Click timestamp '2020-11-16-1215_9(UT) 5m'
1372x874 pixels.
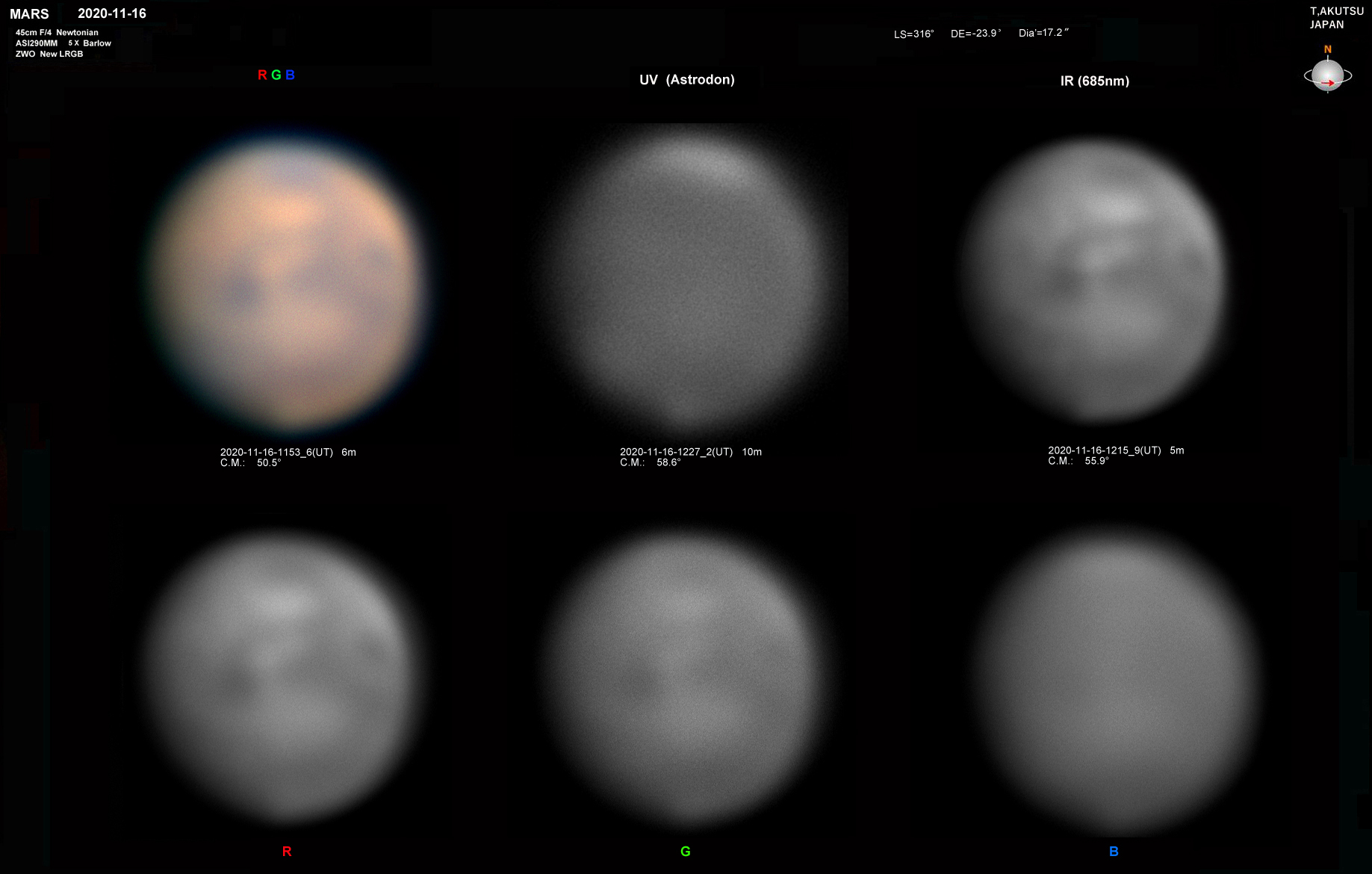[x=1116, y=450]
